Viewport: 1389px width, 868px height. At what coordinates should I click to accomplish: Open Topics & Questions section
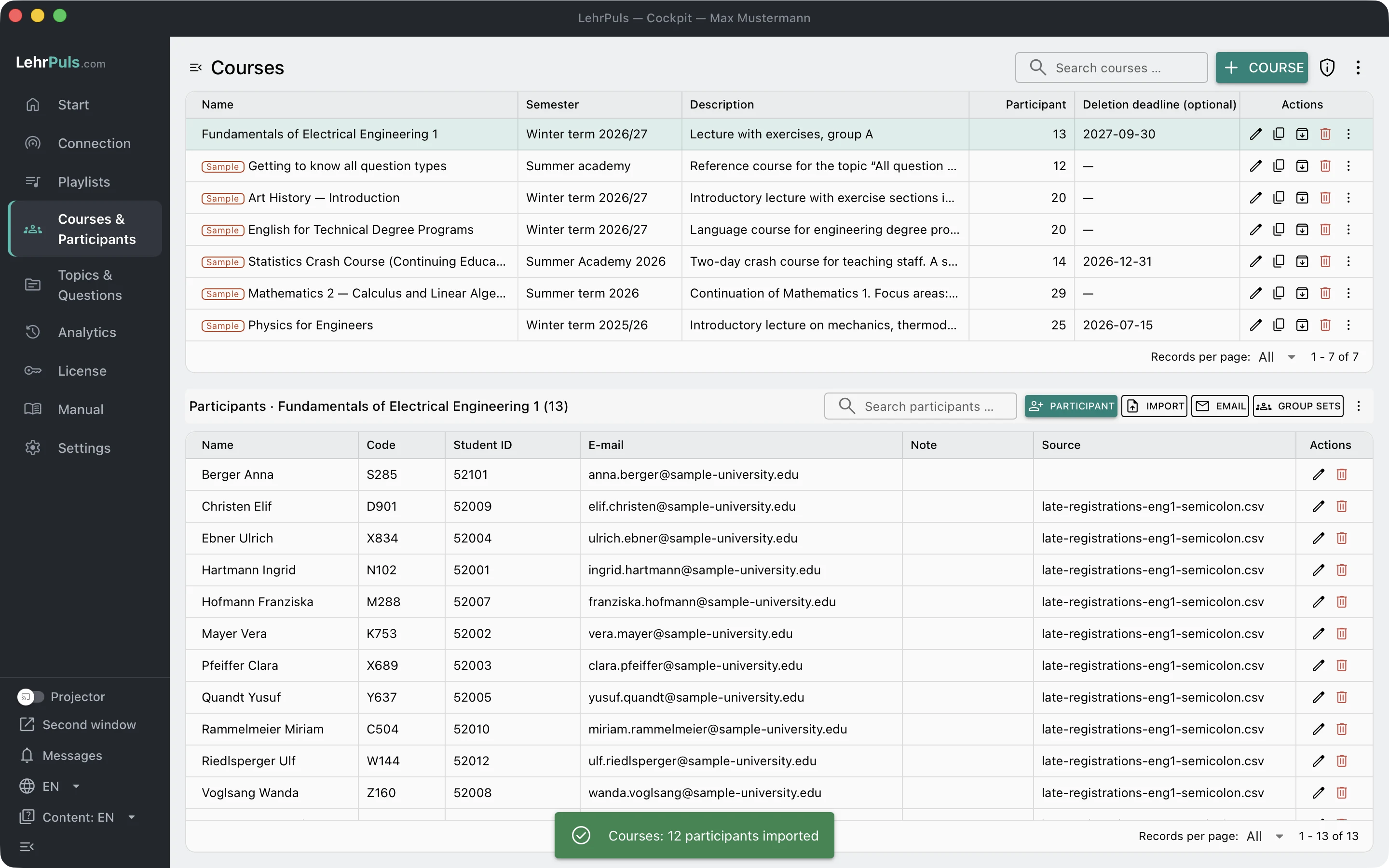point(85,285)
